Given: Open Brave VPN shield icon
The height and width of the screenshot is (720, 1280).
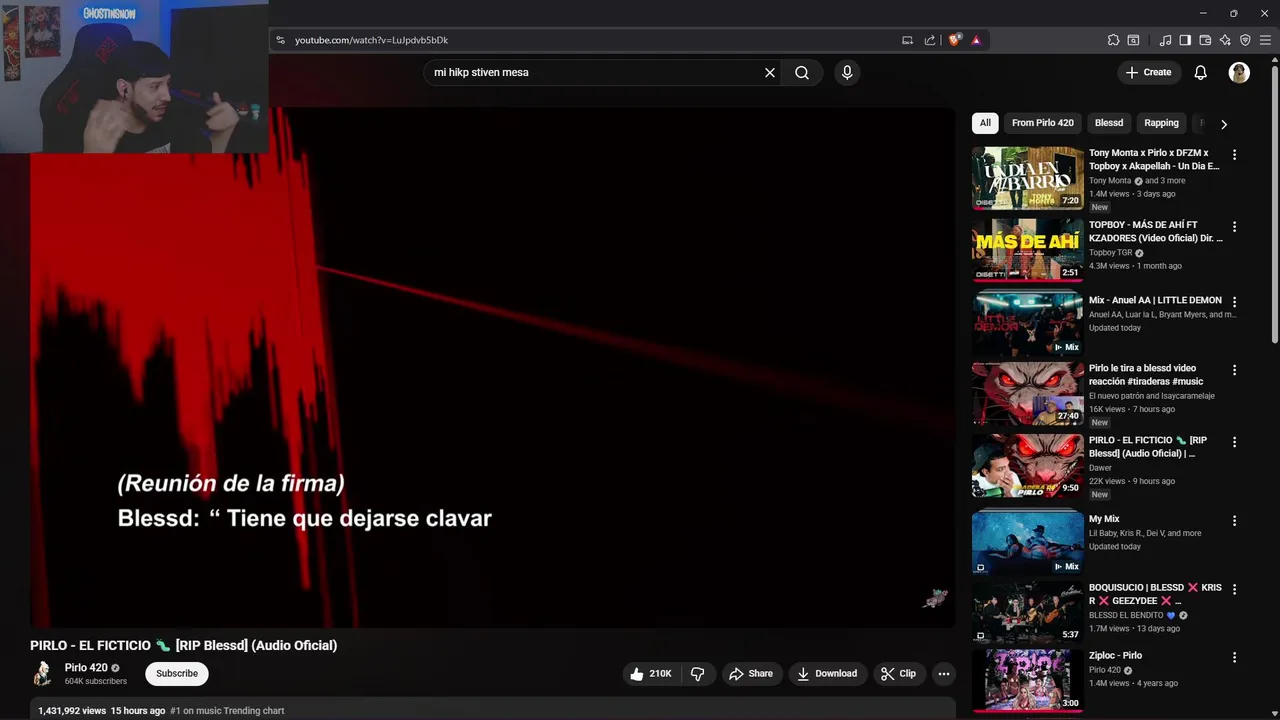Looking at the screenshot, I should (x=1245, y=40).
